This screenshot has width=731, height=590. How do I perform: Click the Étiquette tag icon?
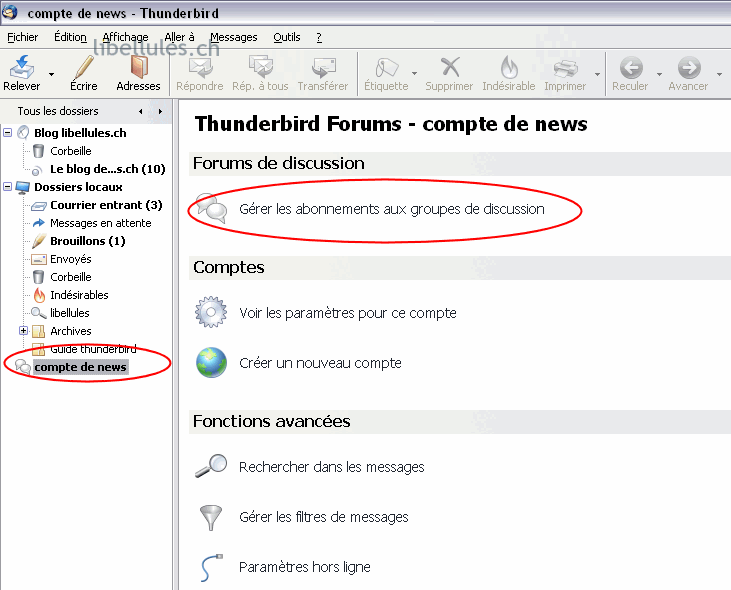click(386, 67)
